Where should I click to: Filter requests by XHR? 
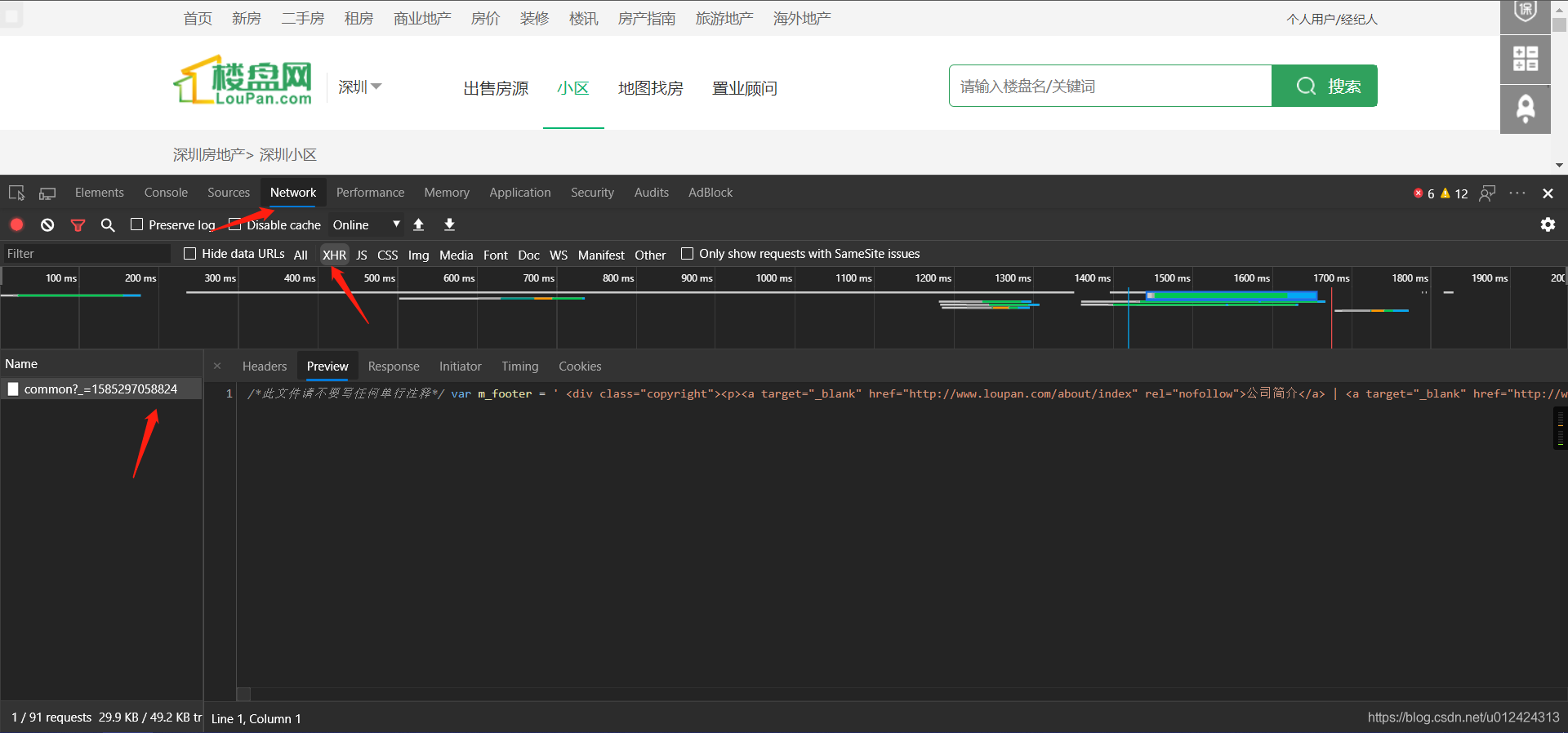coord(334,255)
